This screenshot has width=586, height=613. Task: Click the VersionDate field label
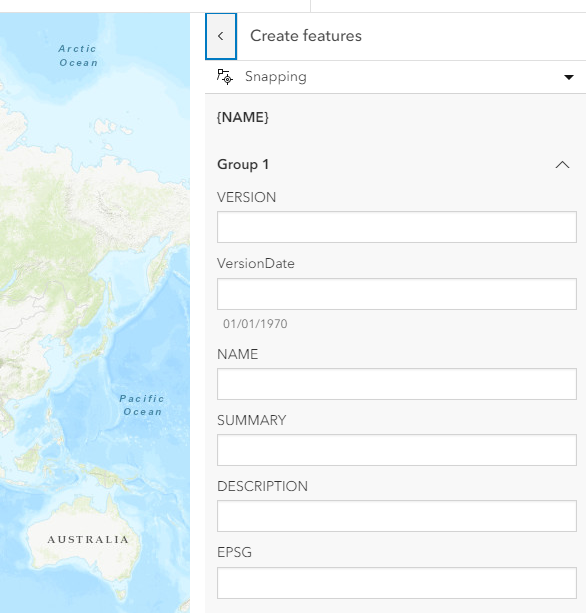pyautogui.click(x=256, y=263)
